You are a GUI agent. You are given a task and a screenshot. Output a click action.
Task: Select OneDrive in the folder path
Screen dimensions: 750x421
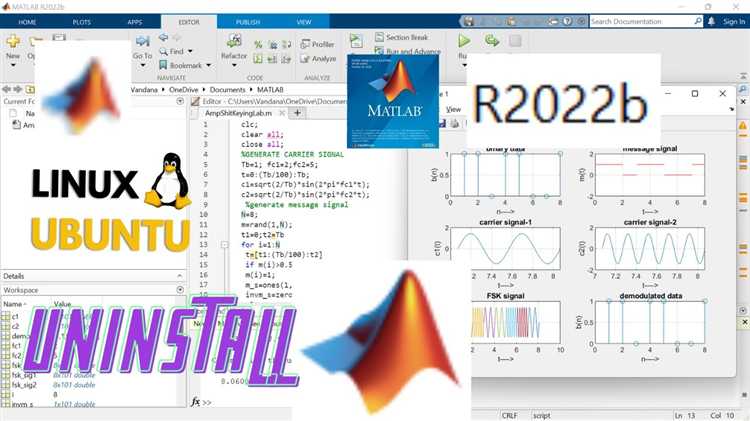point(184,89)
